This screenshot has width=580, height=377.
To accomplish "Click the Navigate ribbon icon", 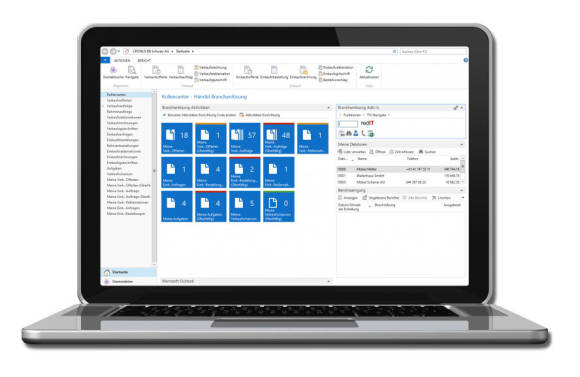I will [x=132, y=72].
